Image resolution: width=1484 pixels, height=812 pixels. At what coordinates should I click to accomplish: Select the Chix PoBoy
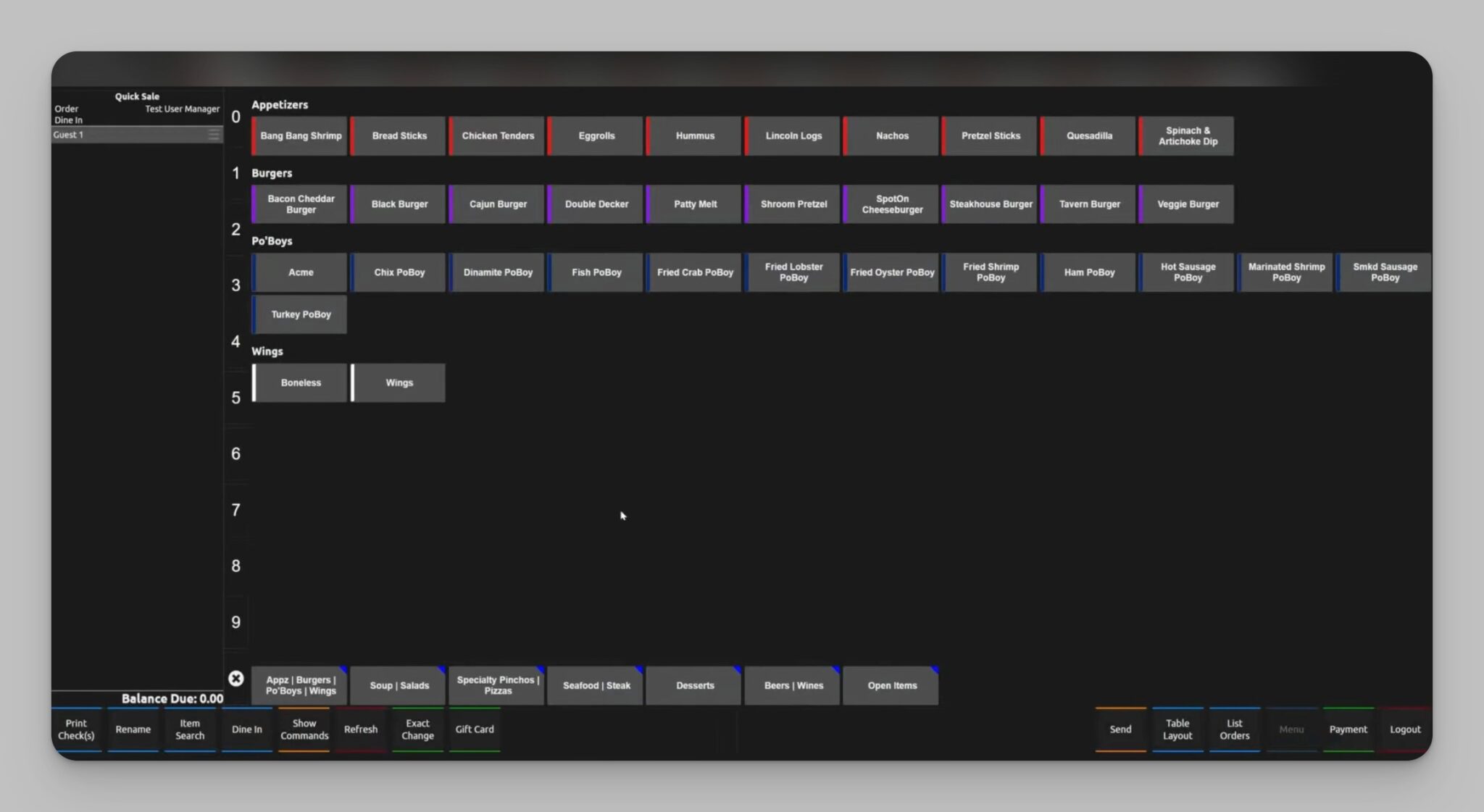pyautogui.click(x=398, y=272)
